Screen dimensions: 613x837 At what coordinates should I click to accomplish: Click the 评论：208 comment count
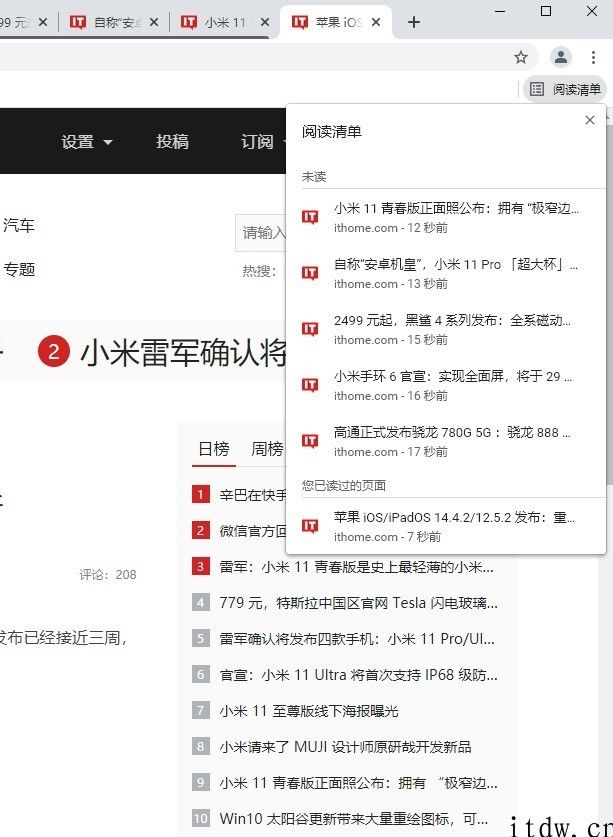[x=108, y=574]
